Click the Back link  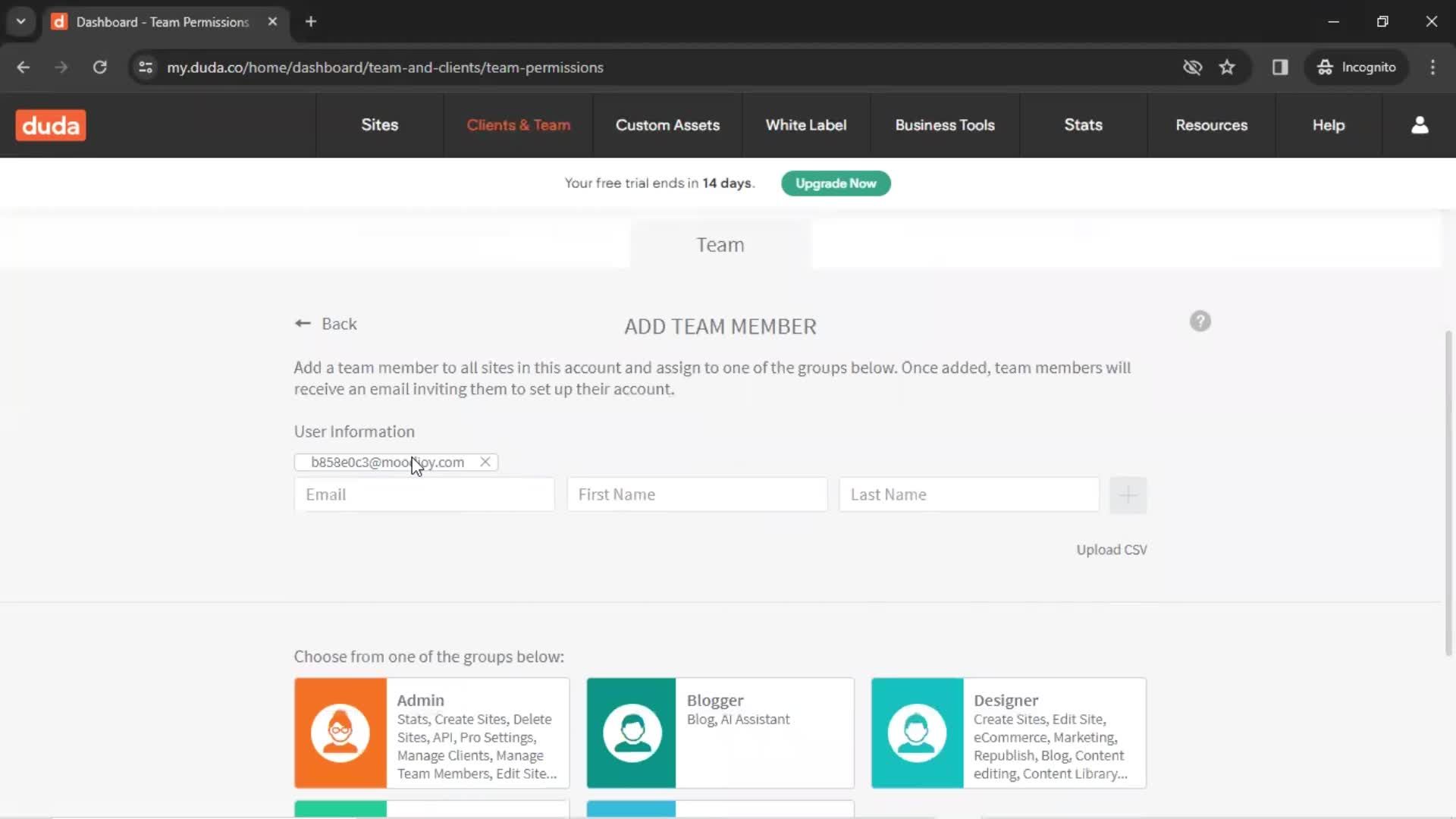coord(326,324)
